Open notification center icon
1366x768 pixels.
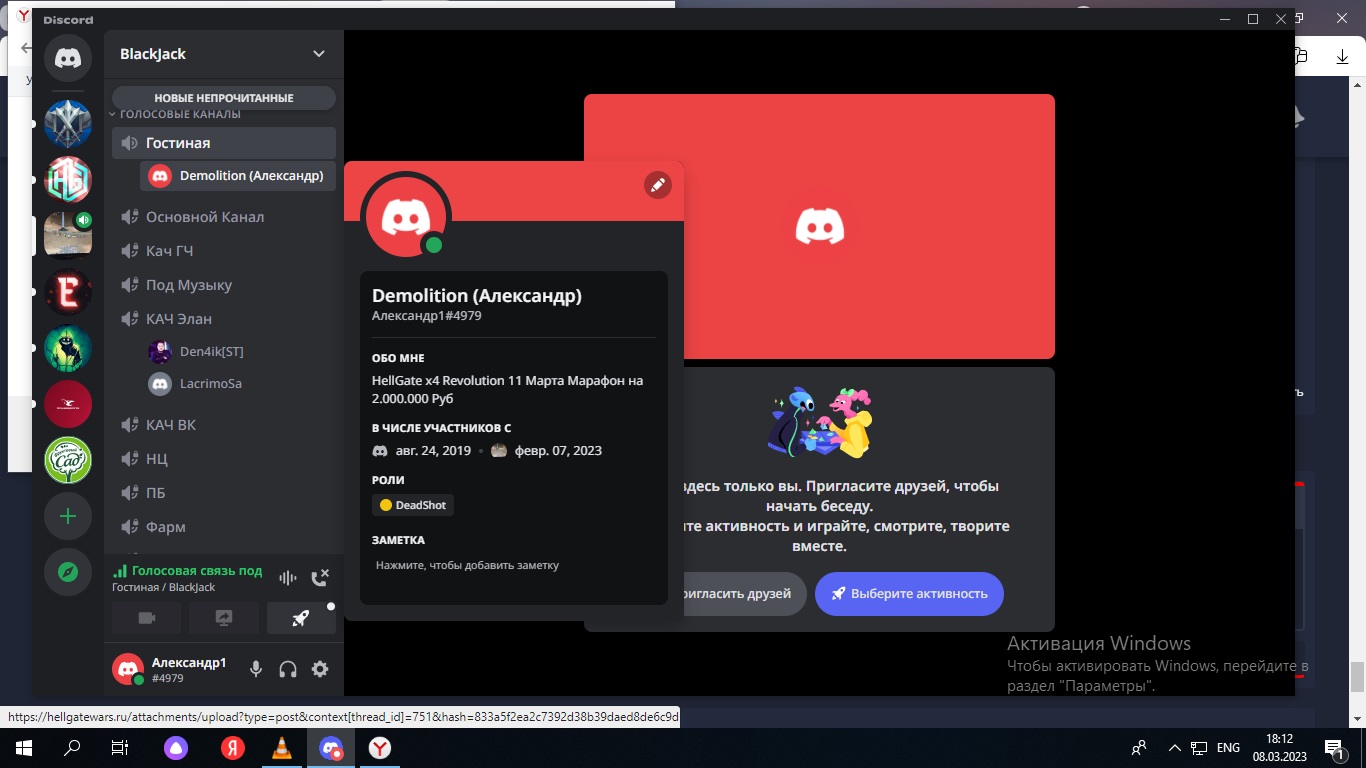pos(1334,747)
